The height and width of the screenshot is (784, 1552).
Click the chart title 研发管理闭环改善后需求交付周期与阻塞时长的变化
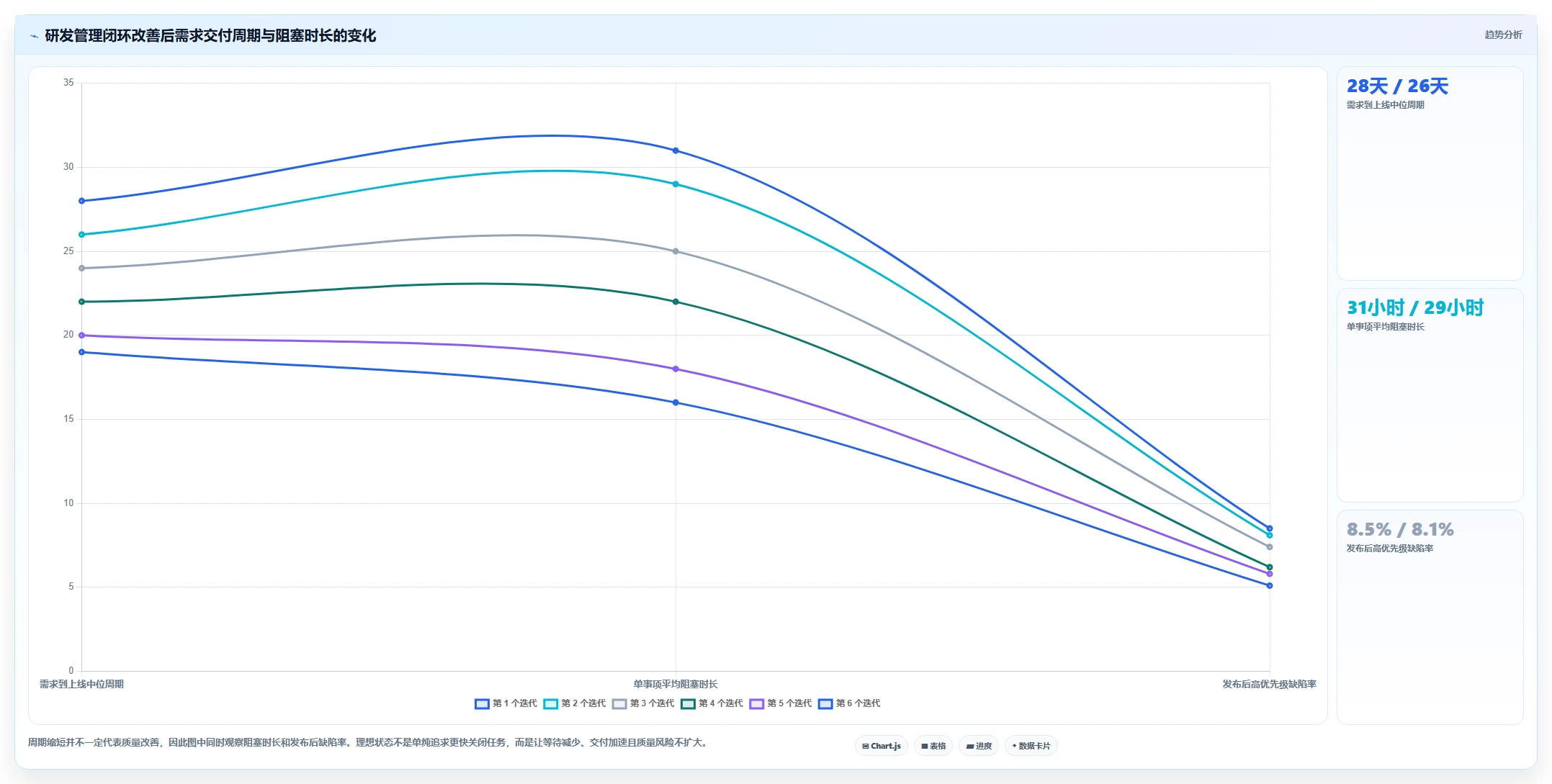tap(210, 35)
